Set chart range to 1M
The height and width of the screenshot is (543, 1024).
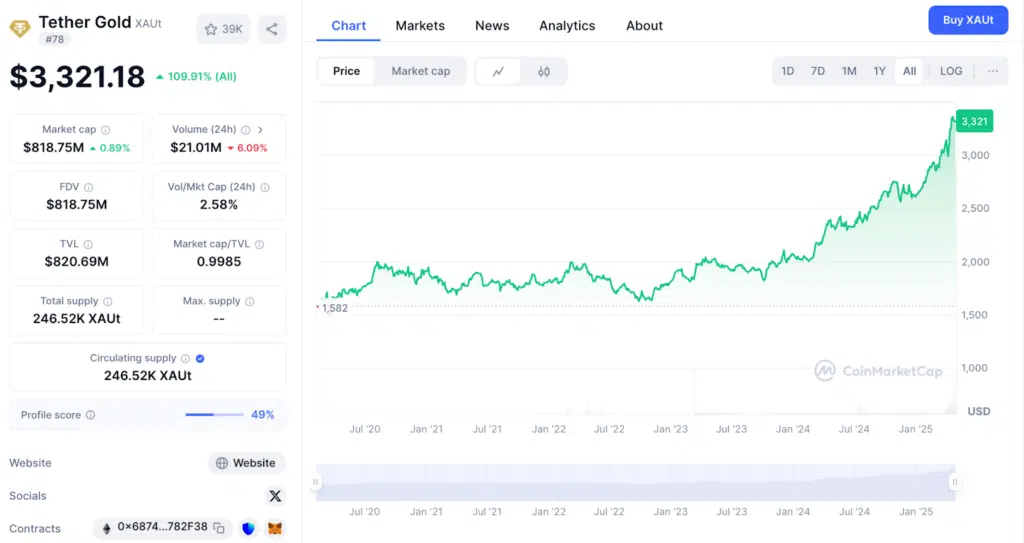849,71
